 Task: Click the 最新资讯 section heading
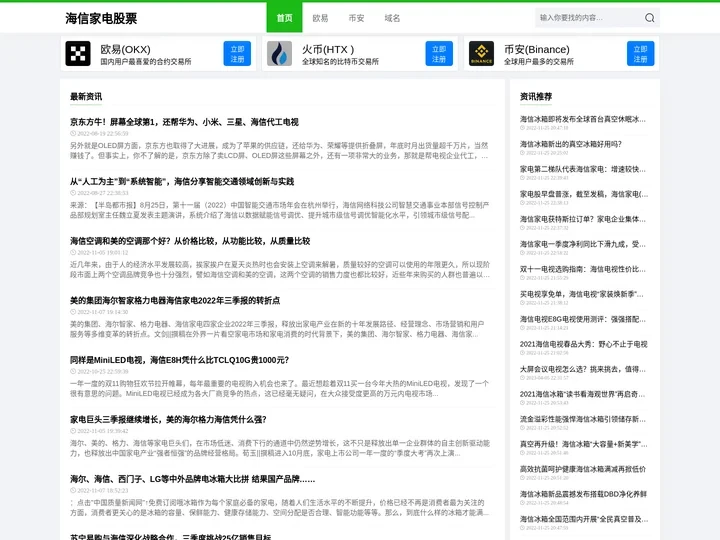[86, 96]
